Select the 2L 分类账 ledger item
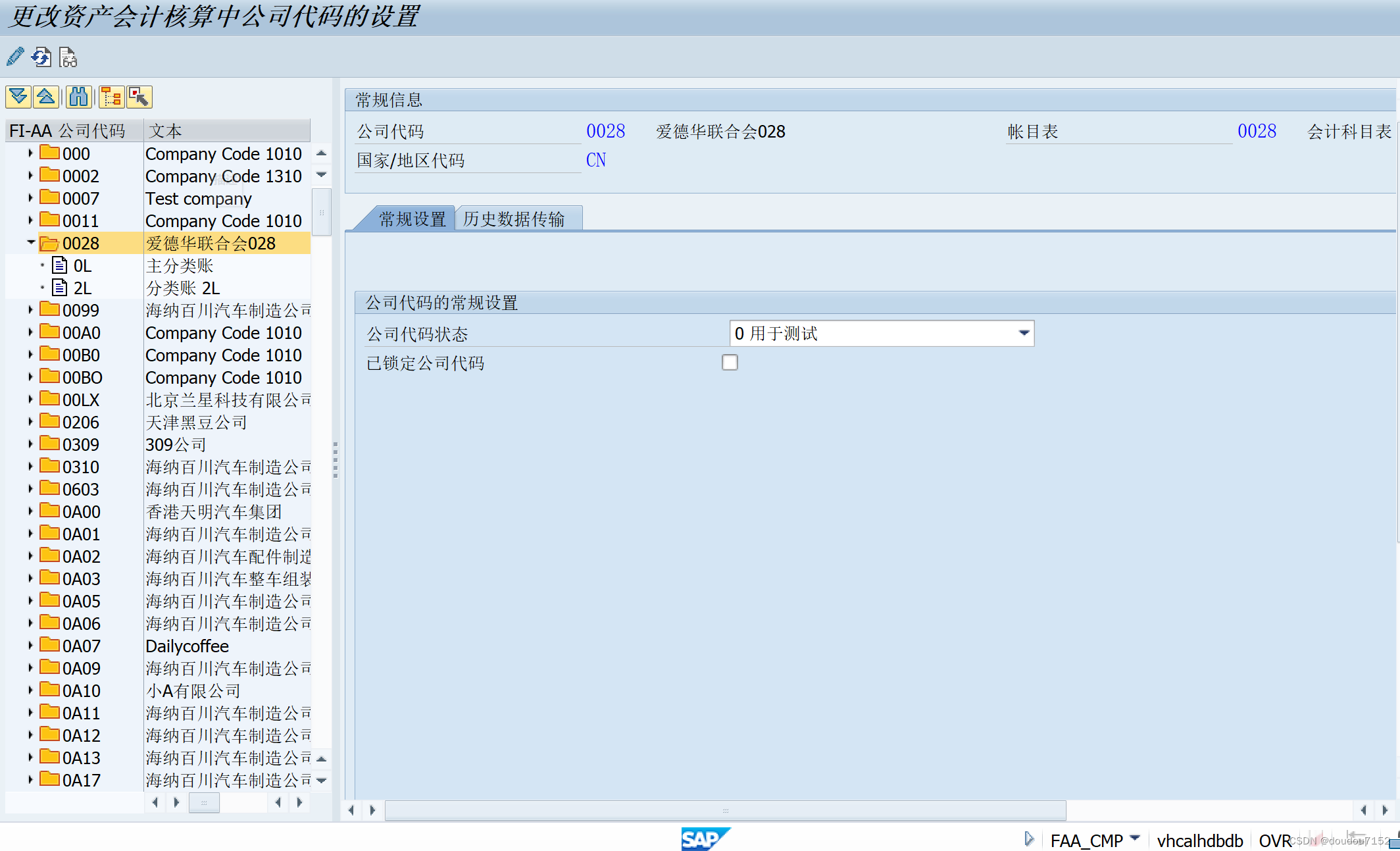Viewport: 1400px width, 851px height. coord(82,288)
